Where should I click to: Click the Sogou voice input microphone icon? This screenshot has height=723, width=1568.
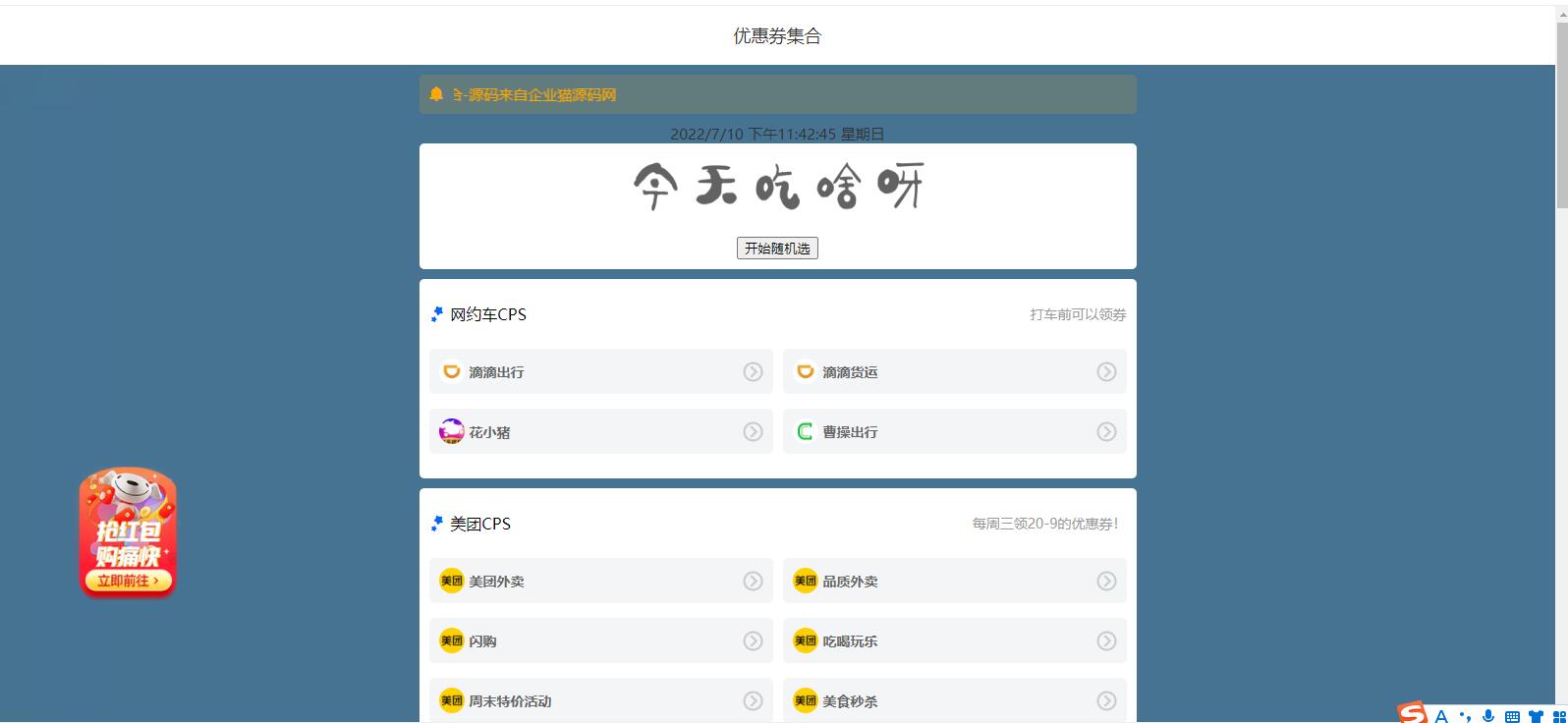pos(1488,716)
